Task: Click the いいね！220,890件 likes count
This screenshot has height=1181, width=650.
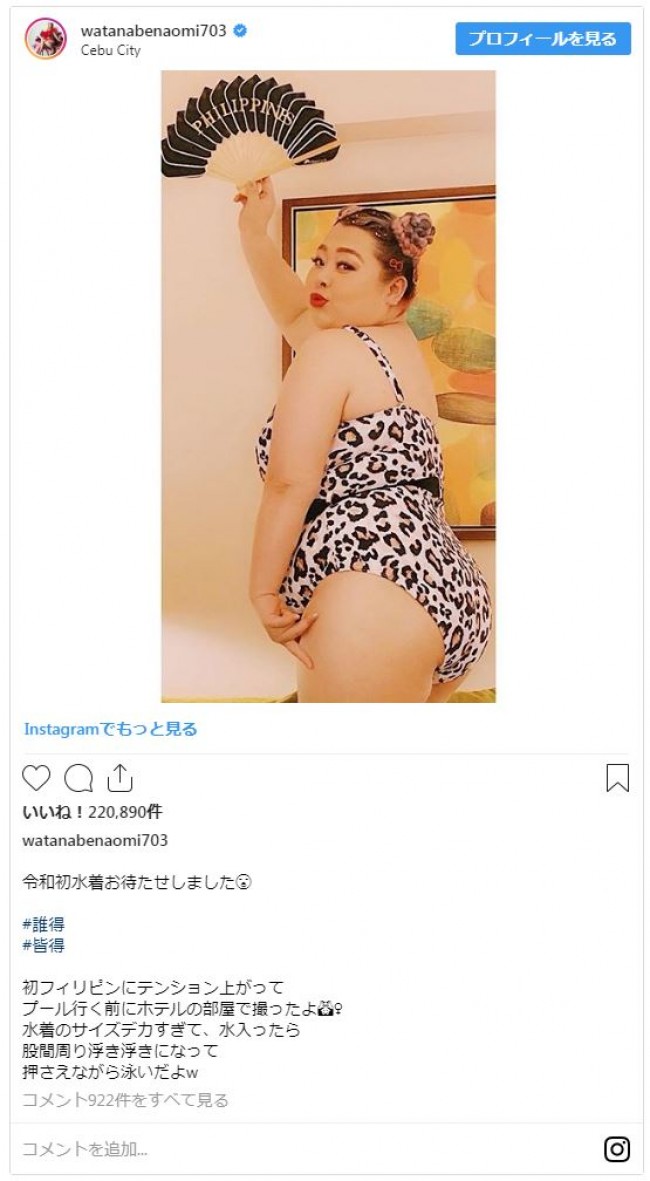Action: pyautogui.click(x=93, y=812)
